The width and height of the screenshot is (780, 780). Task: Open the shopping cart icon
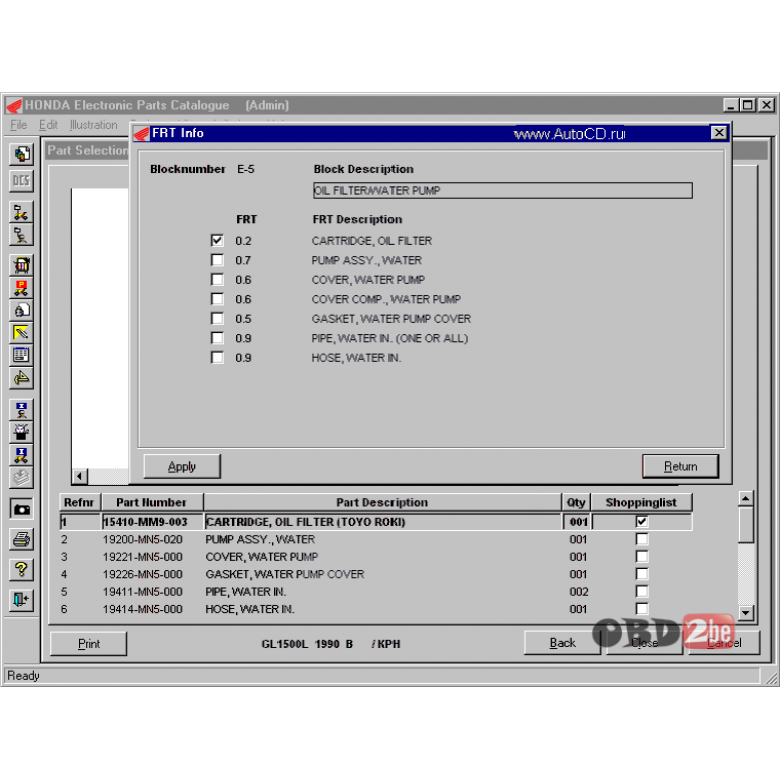tap(21, 265)
